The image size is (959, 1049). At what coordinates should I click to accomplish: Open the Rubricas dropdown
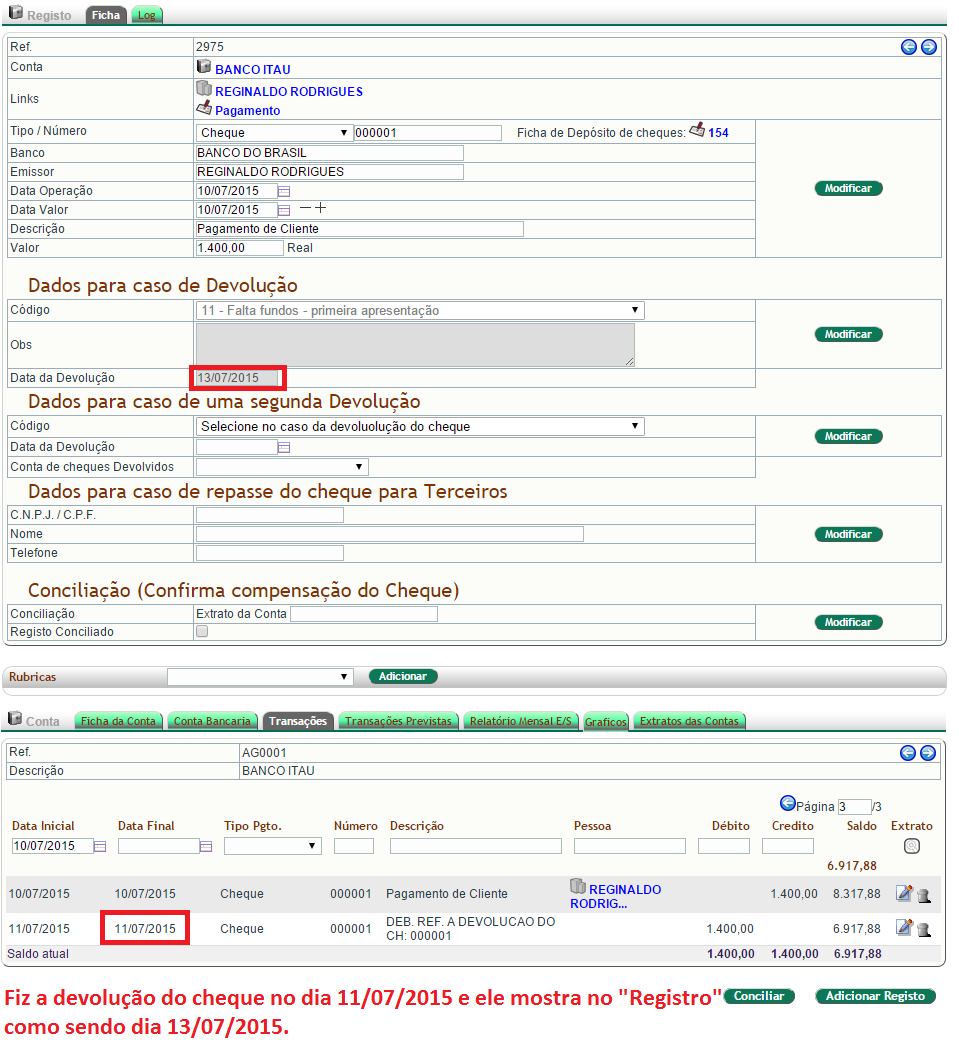(260, 677)
